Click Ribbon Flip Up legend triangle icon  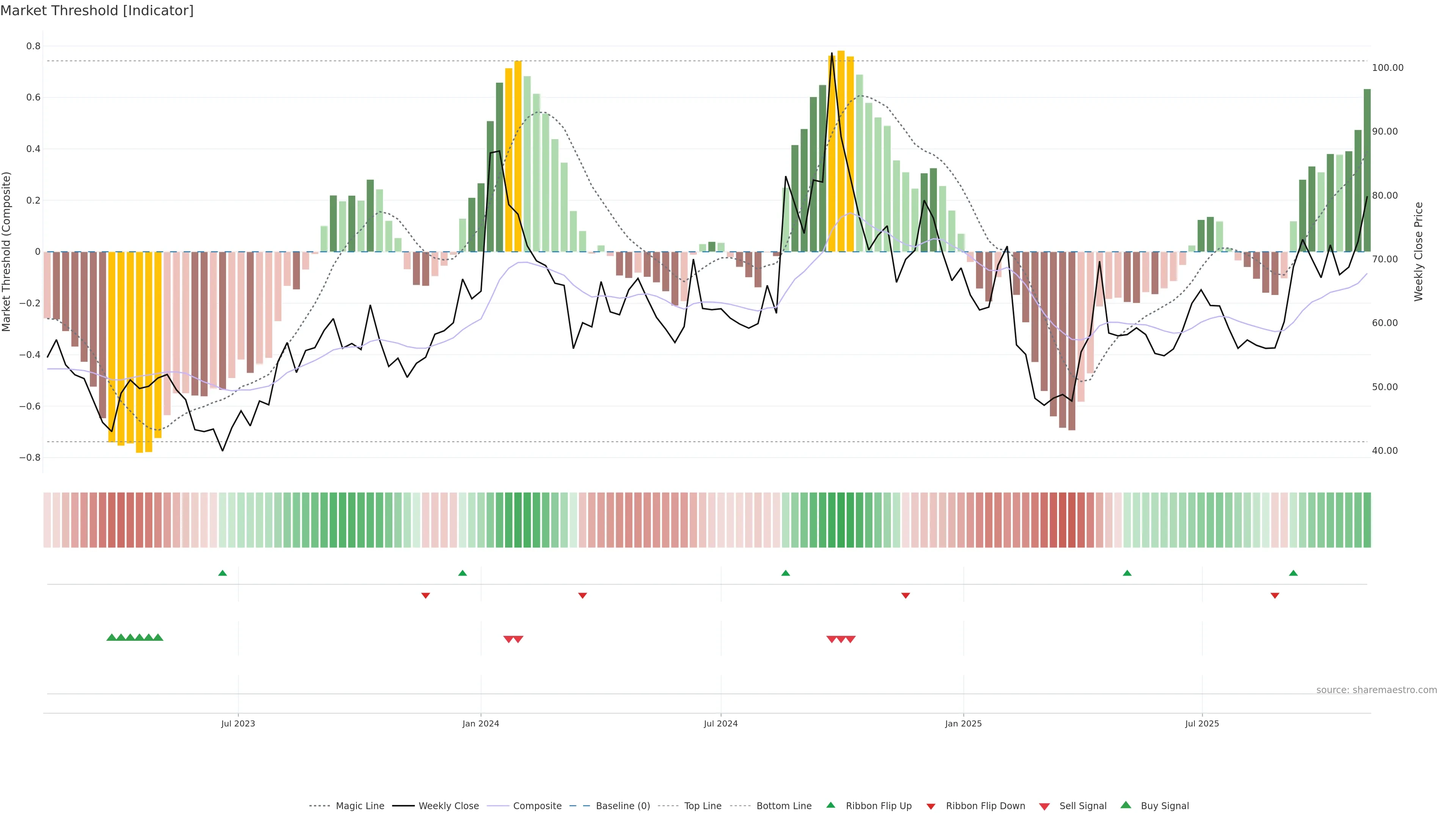click(x=831, y=805)
